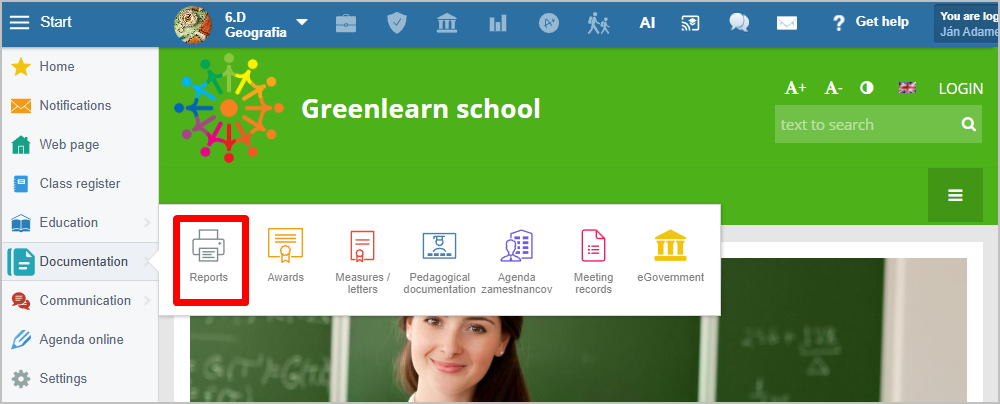Click the briefcase icon in top bar
1000x404 pixels.
(346, 23)
